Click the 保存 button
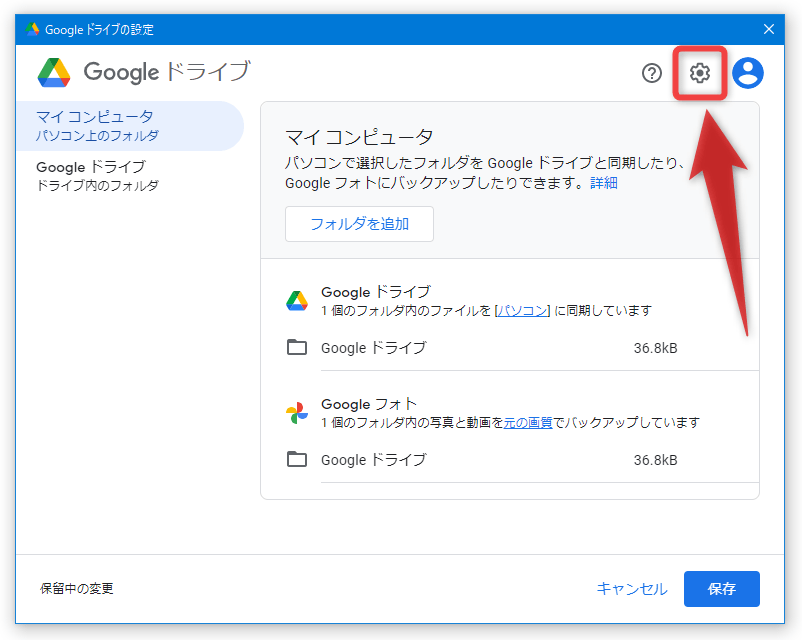This screenshot has width=802, height=640. click(x=722, y=589)
